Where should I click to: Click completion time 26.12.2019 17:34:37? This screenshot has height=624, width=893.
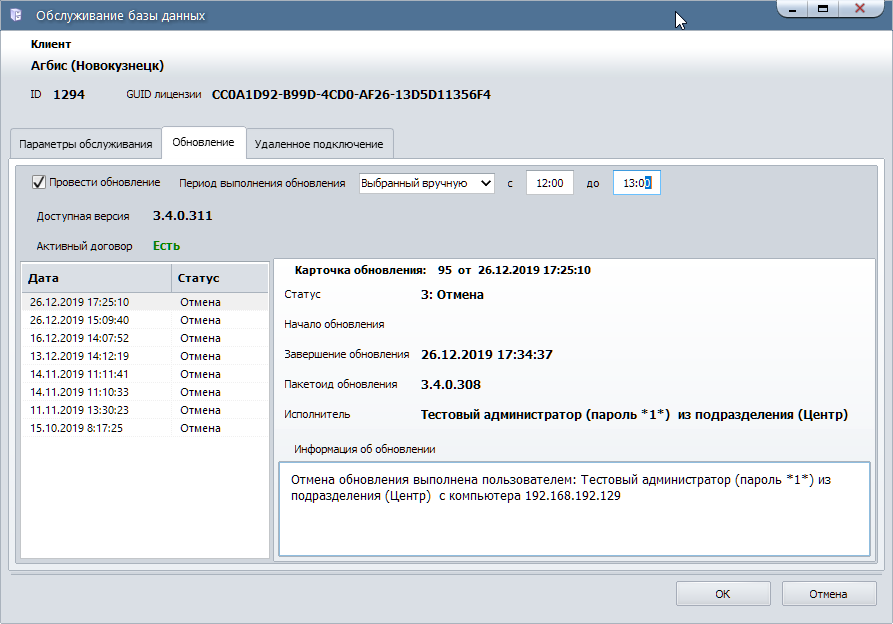(487, 355)
